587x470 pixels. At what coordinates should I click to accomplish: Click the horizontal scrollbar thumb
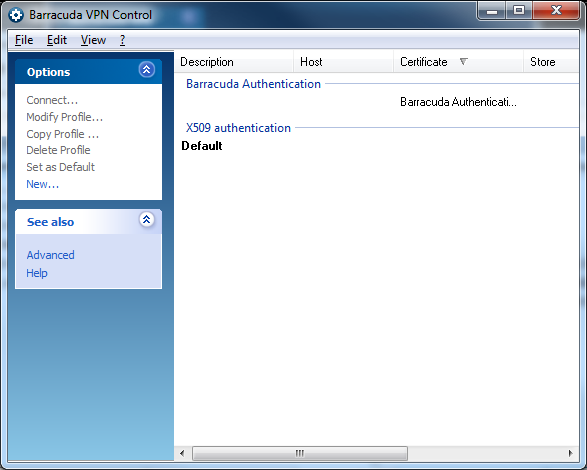tap(300, 454)
